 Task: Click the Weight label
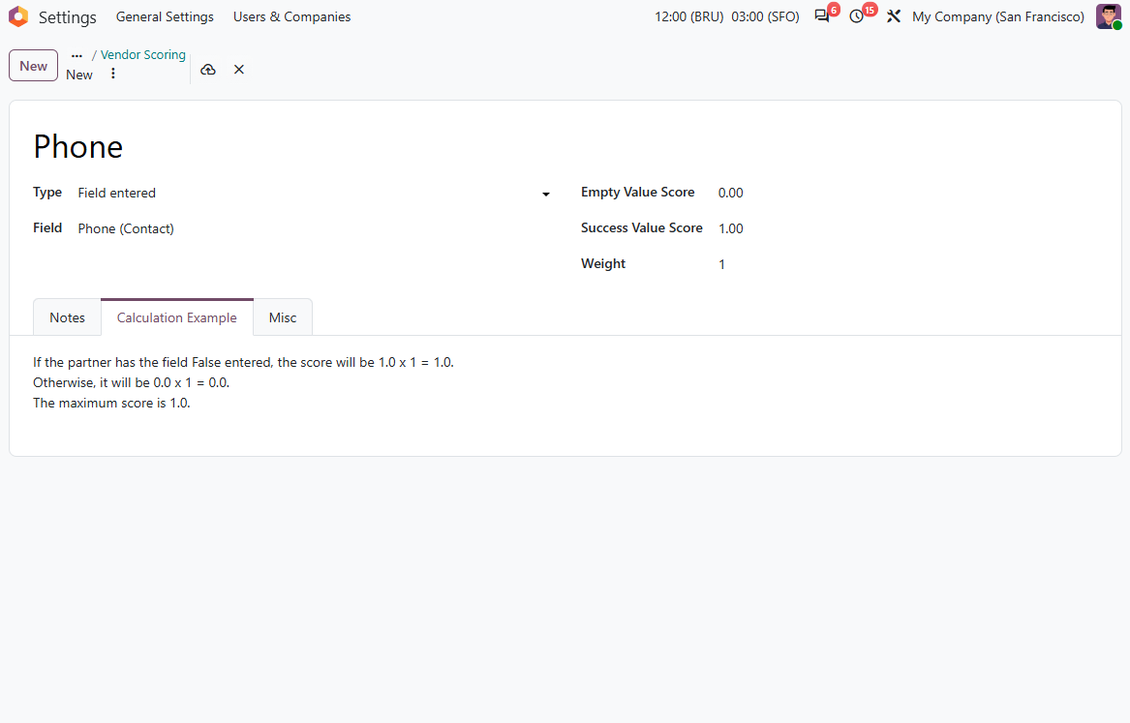pyautogui.click(x=603, y=264)
